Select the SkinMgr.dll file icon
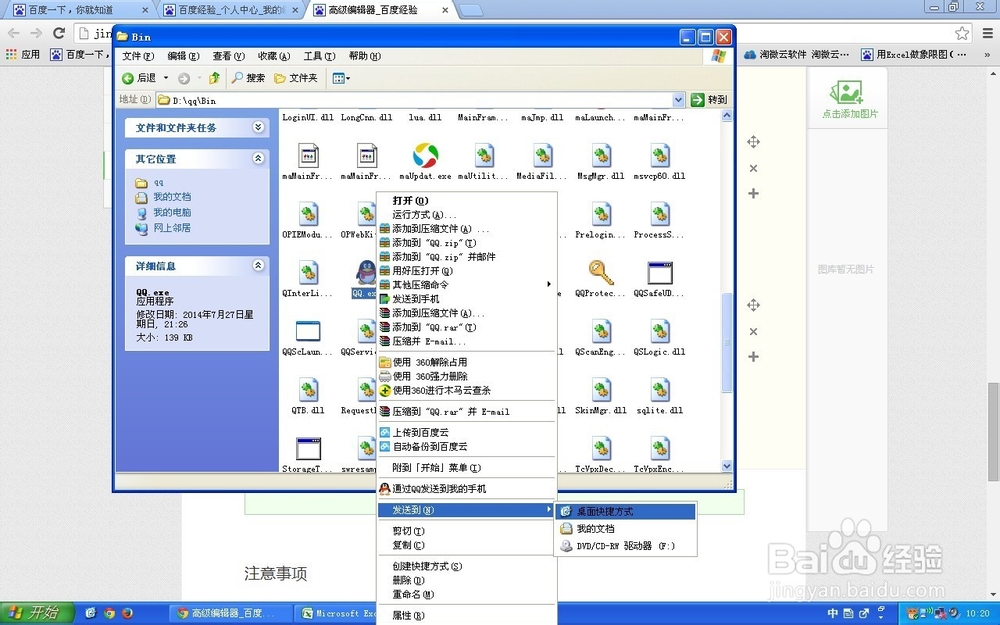The height and width of the screenshot is (625, 1000). pos(601,390)
